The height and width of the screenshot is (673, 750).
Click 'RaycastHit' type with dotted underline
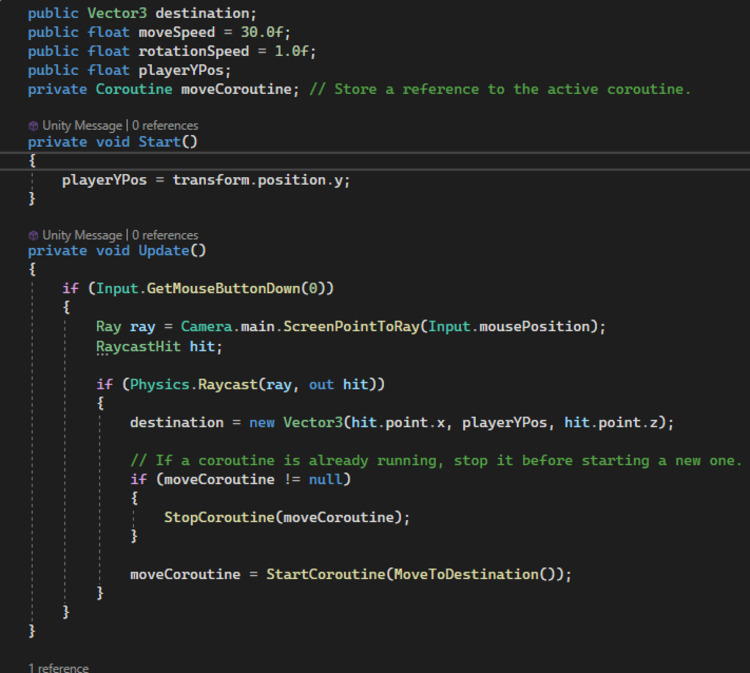pyautogui.click(x=138, y=346)
